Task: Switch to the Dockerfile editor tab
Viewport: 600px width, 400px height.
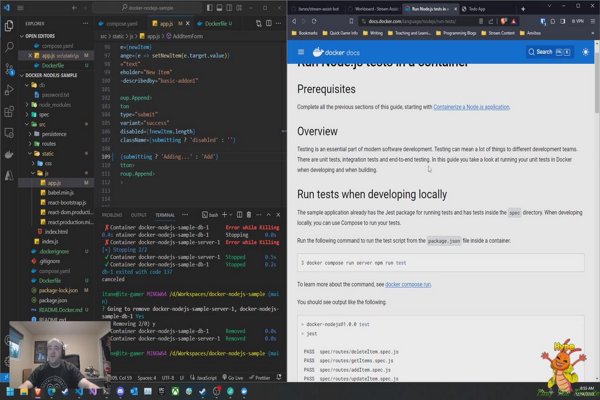Action: (x=215, y=24)
